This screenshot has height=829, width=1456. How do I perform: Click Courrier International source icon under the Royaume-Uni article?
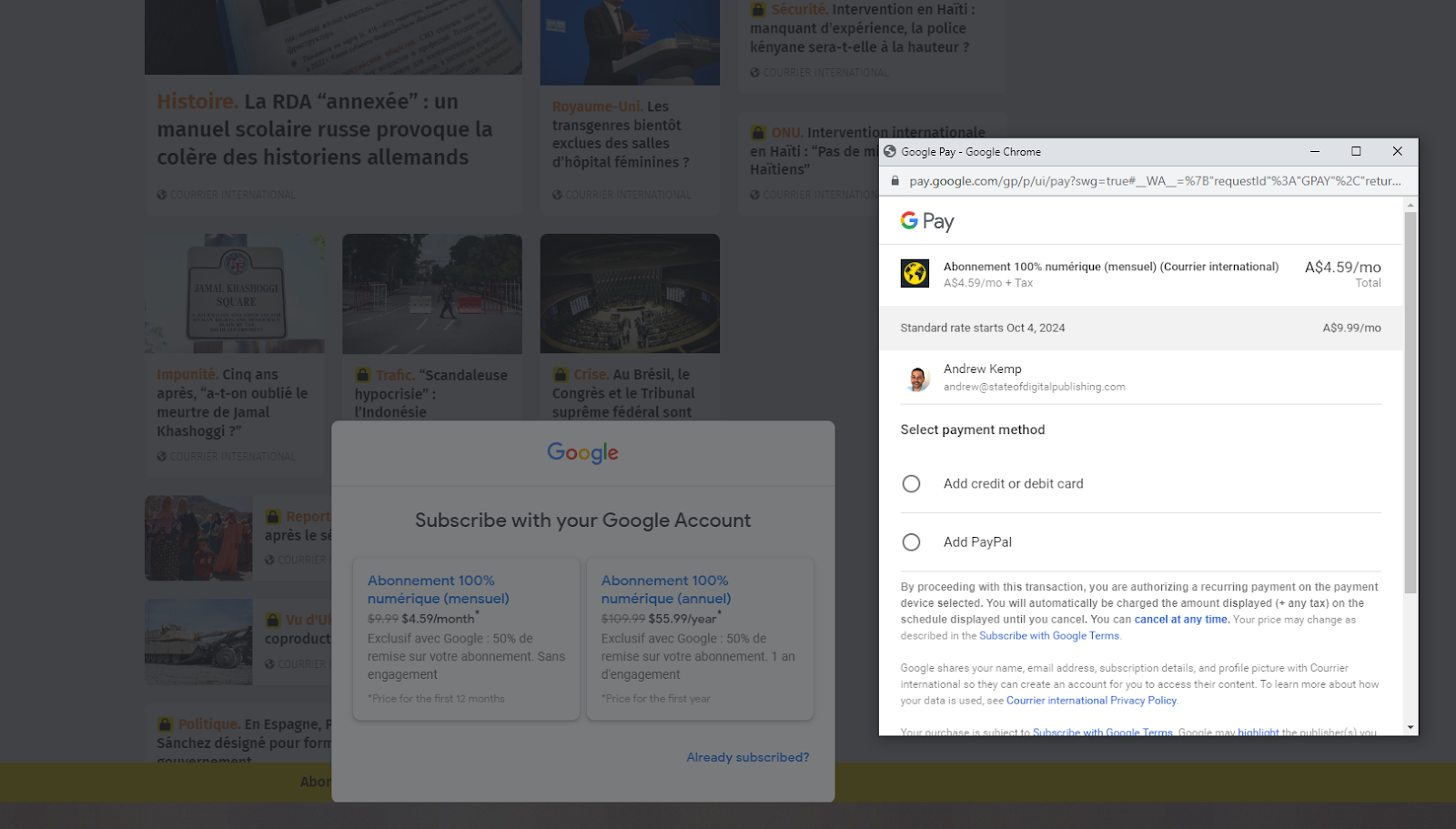(x=557, y=195)
